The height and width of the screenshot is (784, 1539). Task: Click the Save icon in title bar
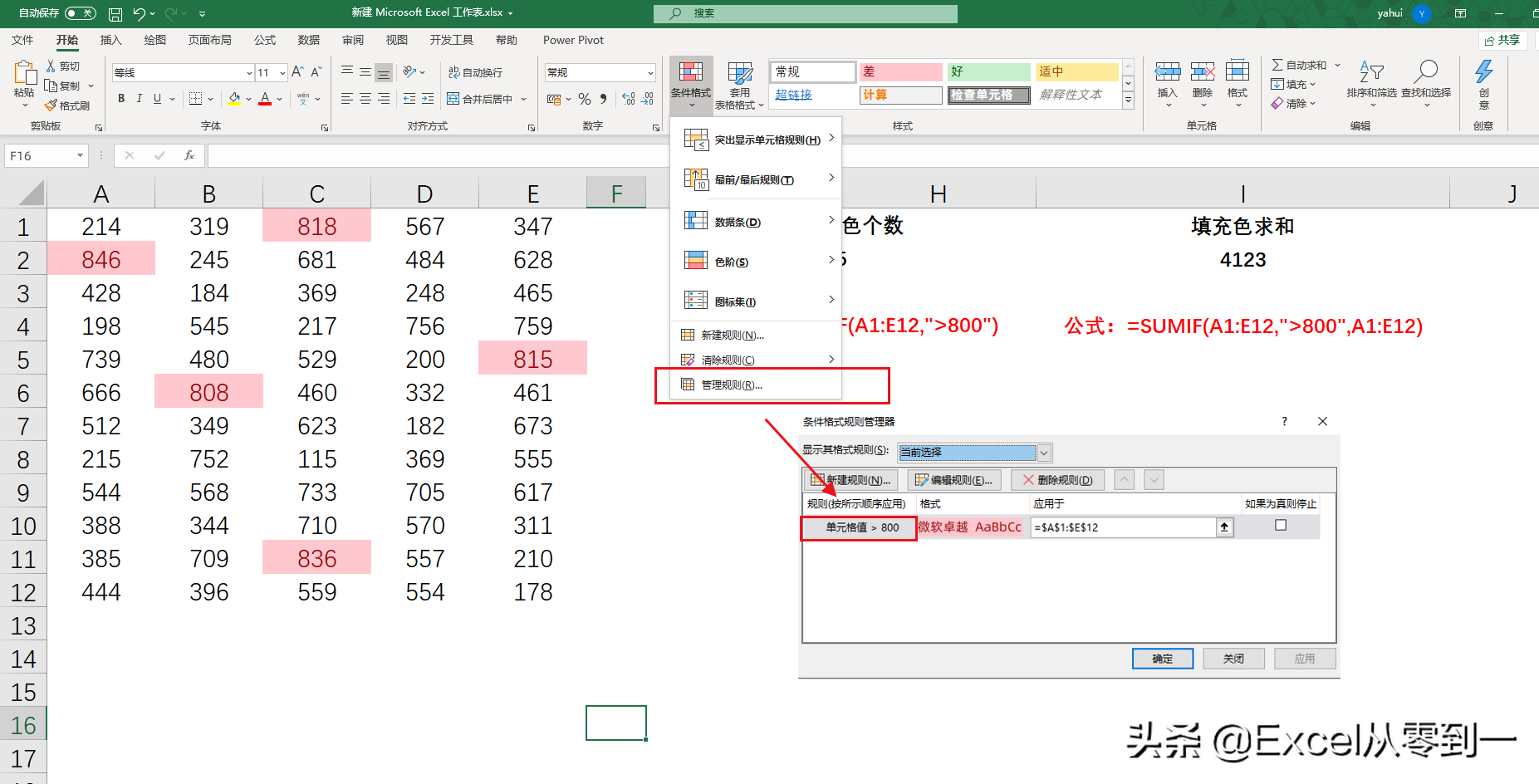pyautogui.click(x=115, y=13)
